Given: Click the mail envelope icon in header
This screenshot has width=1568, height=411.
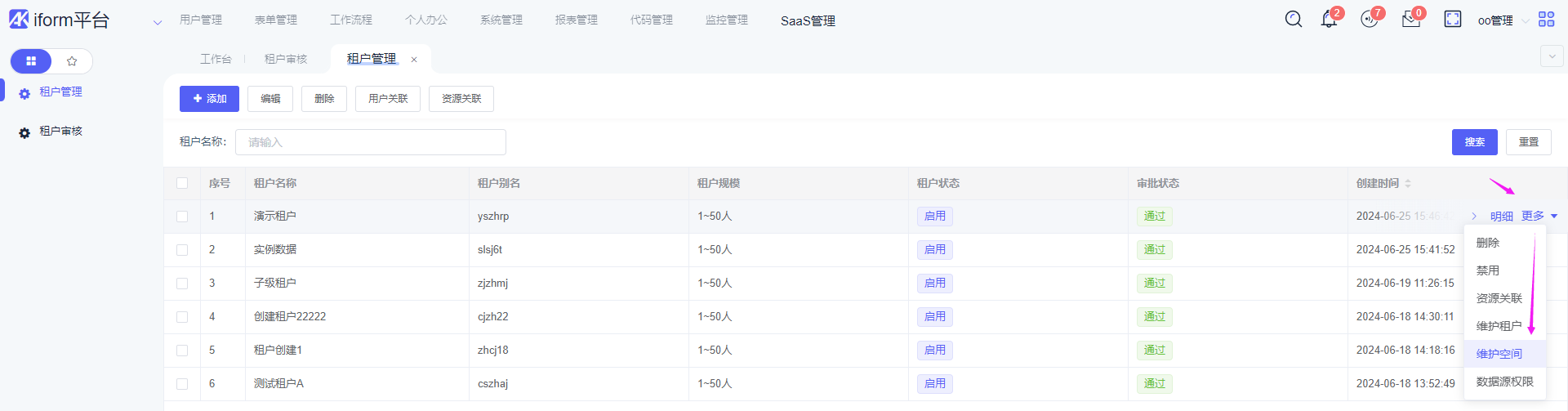Looking at the screenshot, I should [x=1410, y=20].
